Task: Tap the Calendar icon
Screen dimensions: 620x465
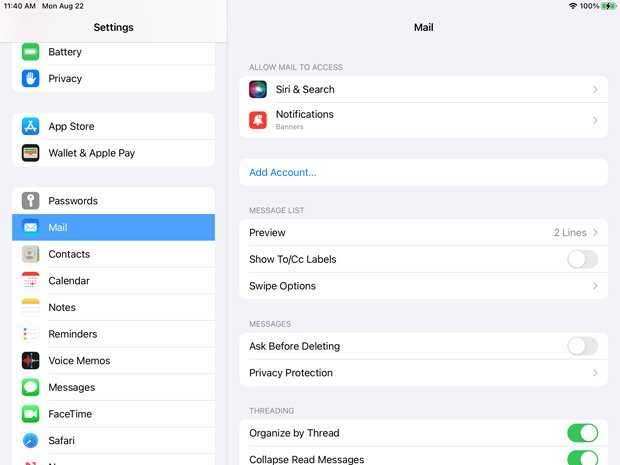Action: pos(30,280)
